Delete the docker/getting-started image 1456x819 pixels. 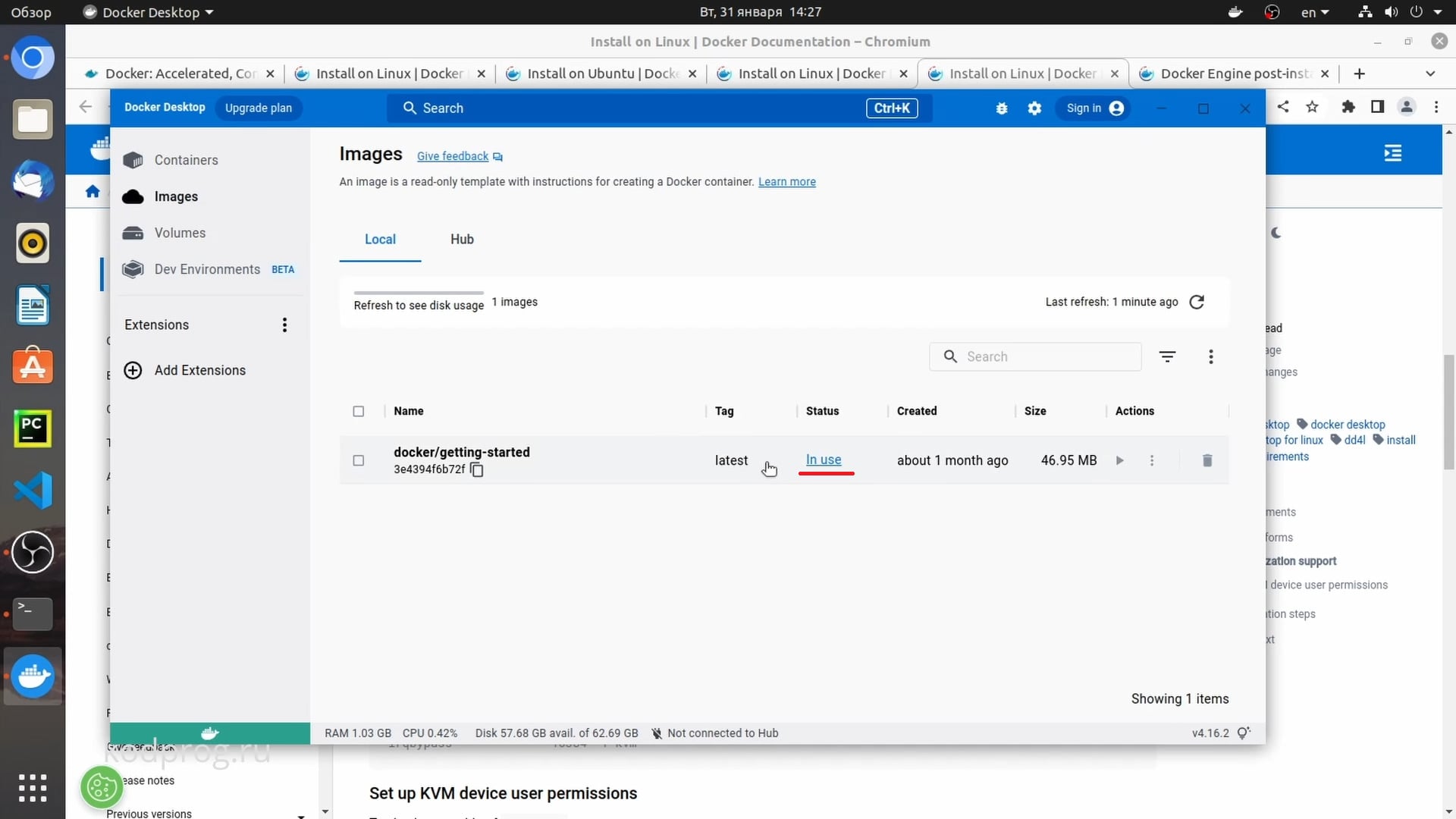pyautogui.click(x=1207, y=460)
